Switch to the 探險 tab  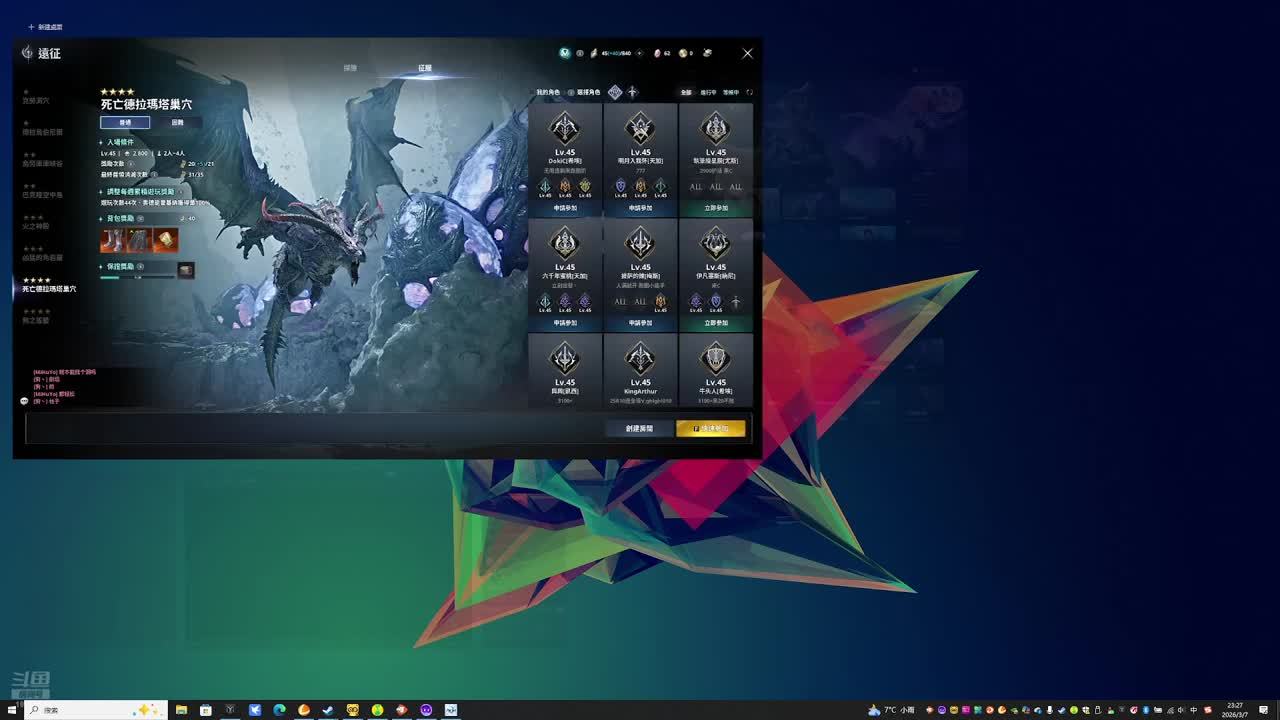(350, 68)
